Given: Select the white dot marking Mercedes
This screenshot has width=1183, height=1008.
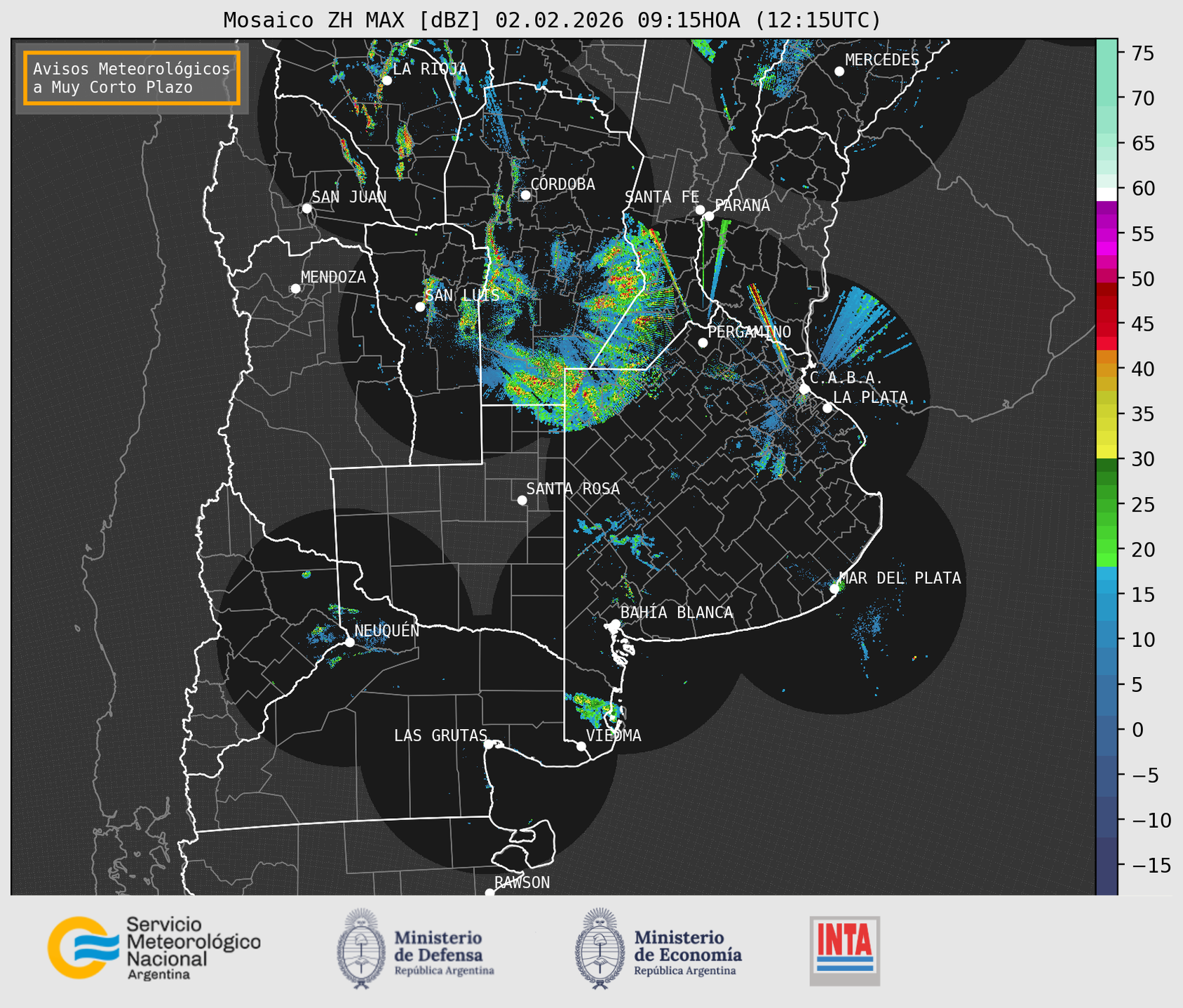Looking at the screenshot, I should click(x=839, y=71).
